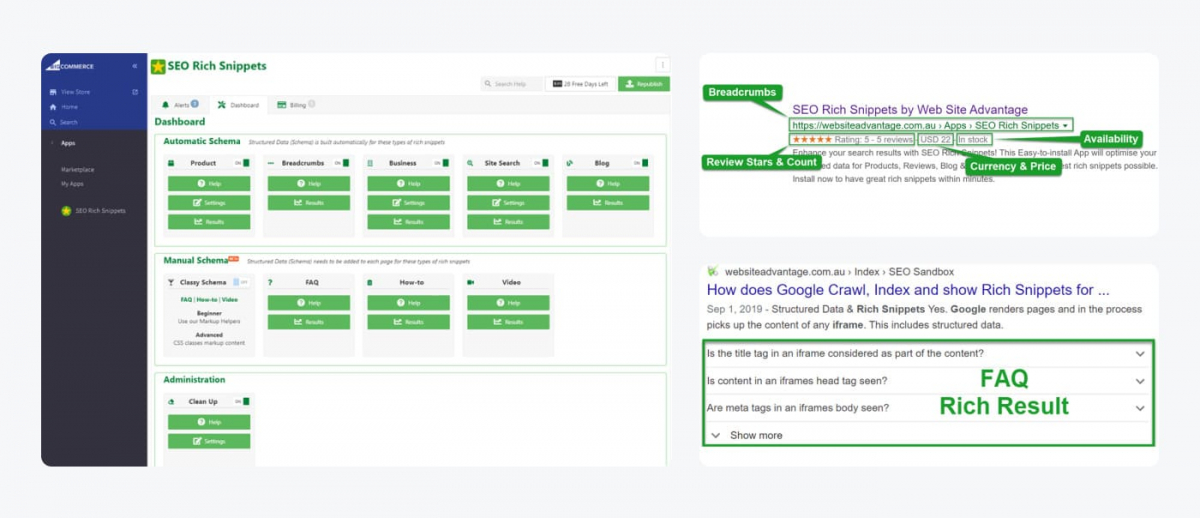Viewport: 1200px width, 518px height.
Task: Open the 'SEO Rich Snippets by Web Site Advantage' result
Action: (910, 110)
